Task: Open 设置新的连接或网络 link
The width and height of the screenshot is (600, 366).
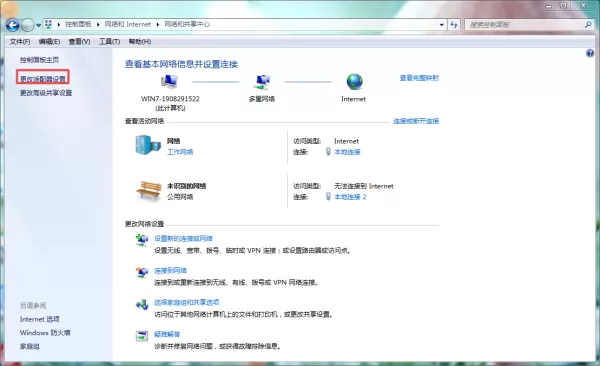Action: pyautogui.click(x=183, y=239)
